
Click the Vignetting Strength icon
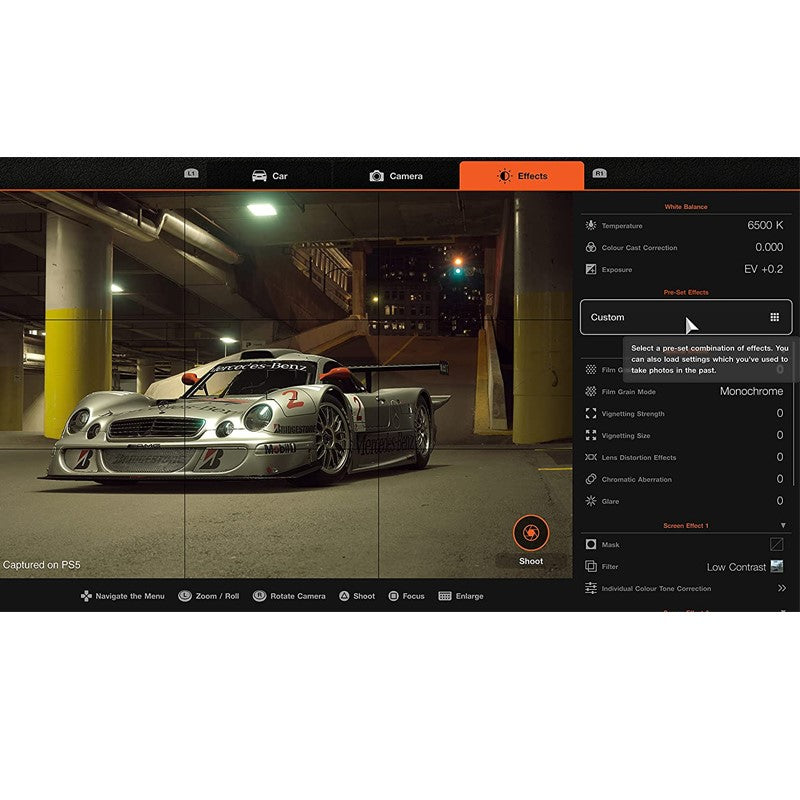[591, 413]
